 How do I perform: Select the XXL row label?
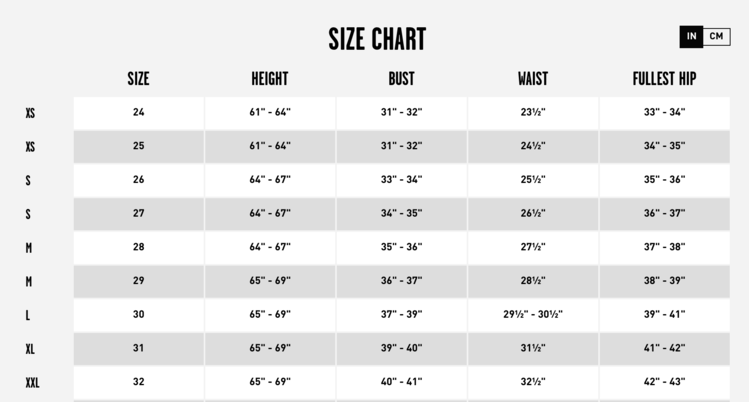point(32,383)
